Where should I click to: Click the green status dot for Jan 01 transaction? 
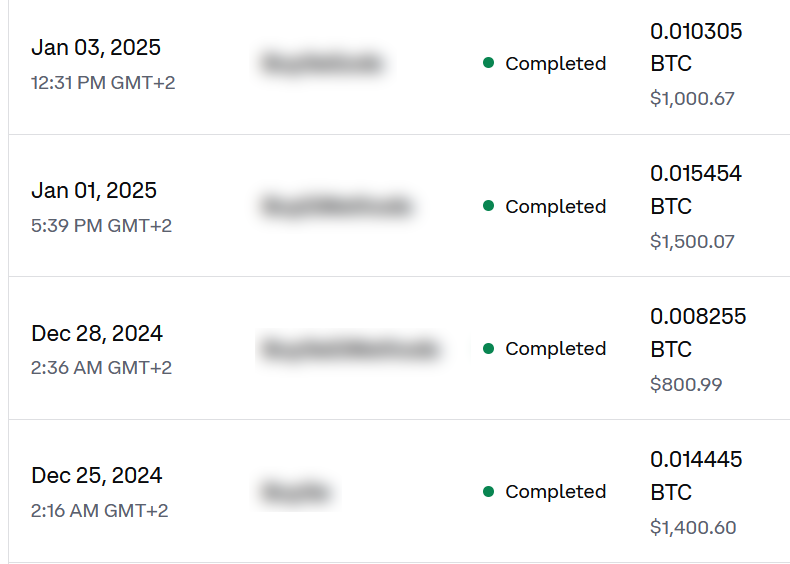(x=488, y=206)
